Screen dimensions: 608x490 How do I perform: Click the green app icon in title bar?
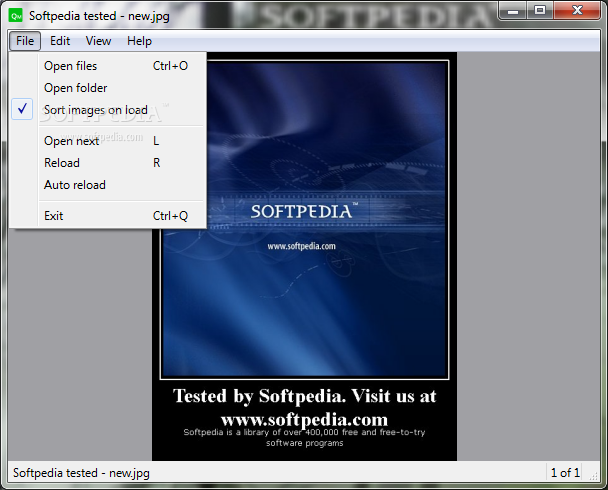16,16
